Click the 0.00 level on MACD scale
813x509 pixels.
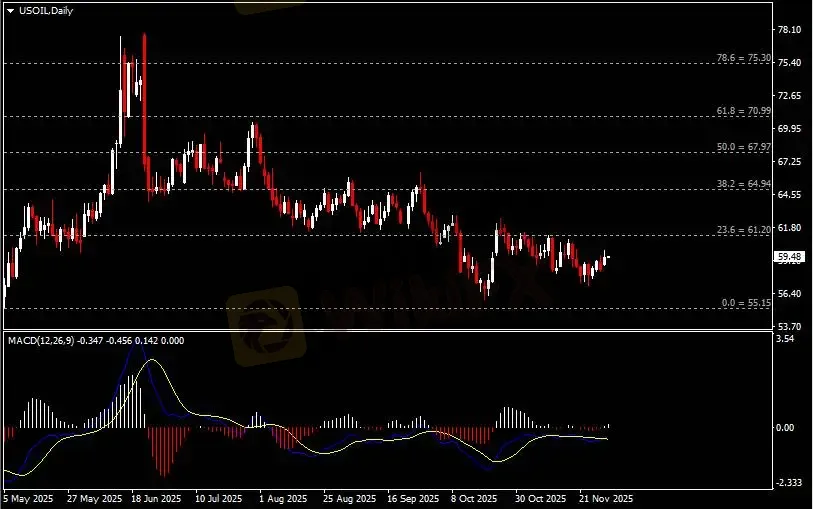[787, 427]
